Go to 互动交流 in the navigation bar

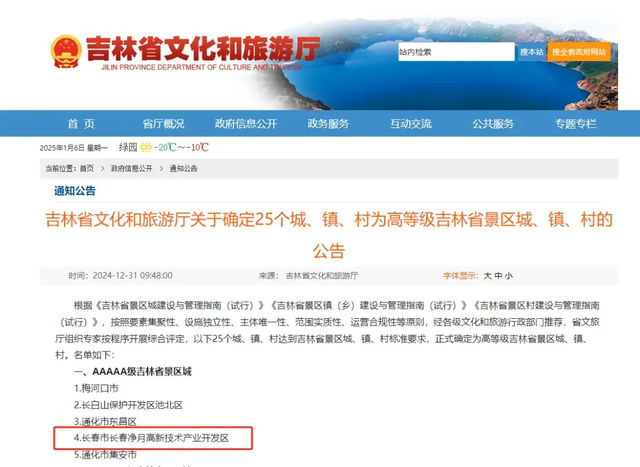pyautogui.click(x=411, y=124)
